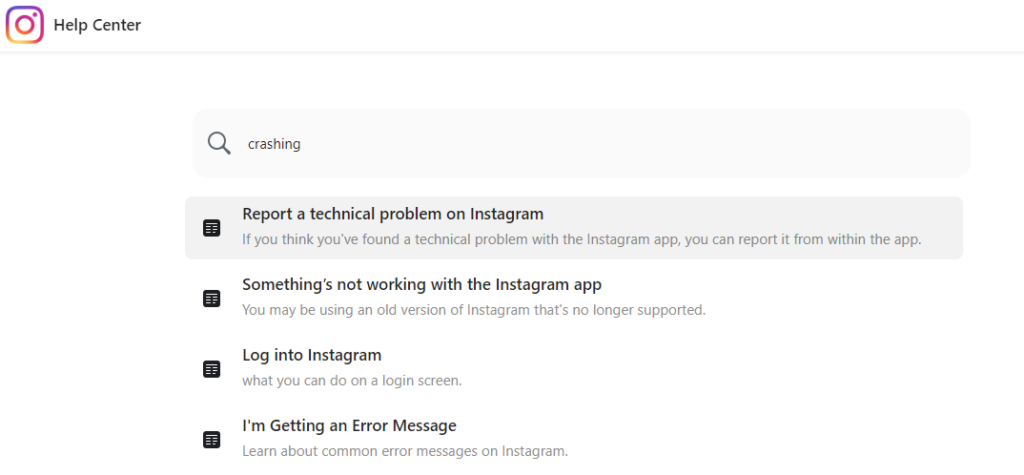
Task: Click the word 'crashing' in the search field
Action: click(274, 144)
